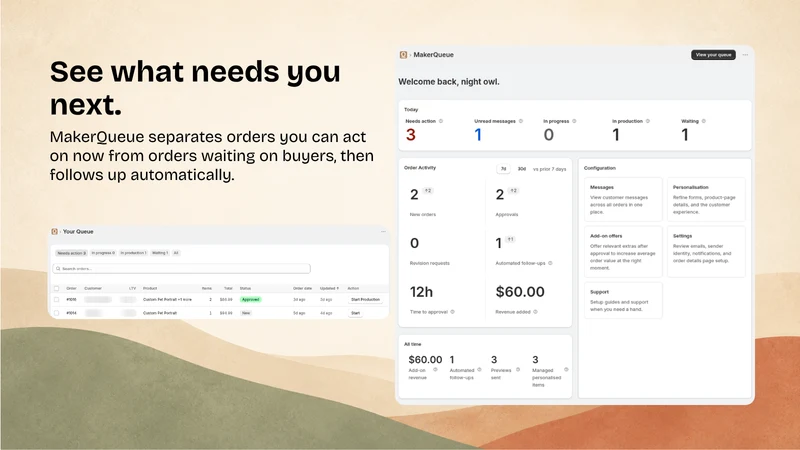Switch Order Activity to 30d range
The height and width of the screenshot is (450, 800).
pyautogui.click(x=521, y=169)
